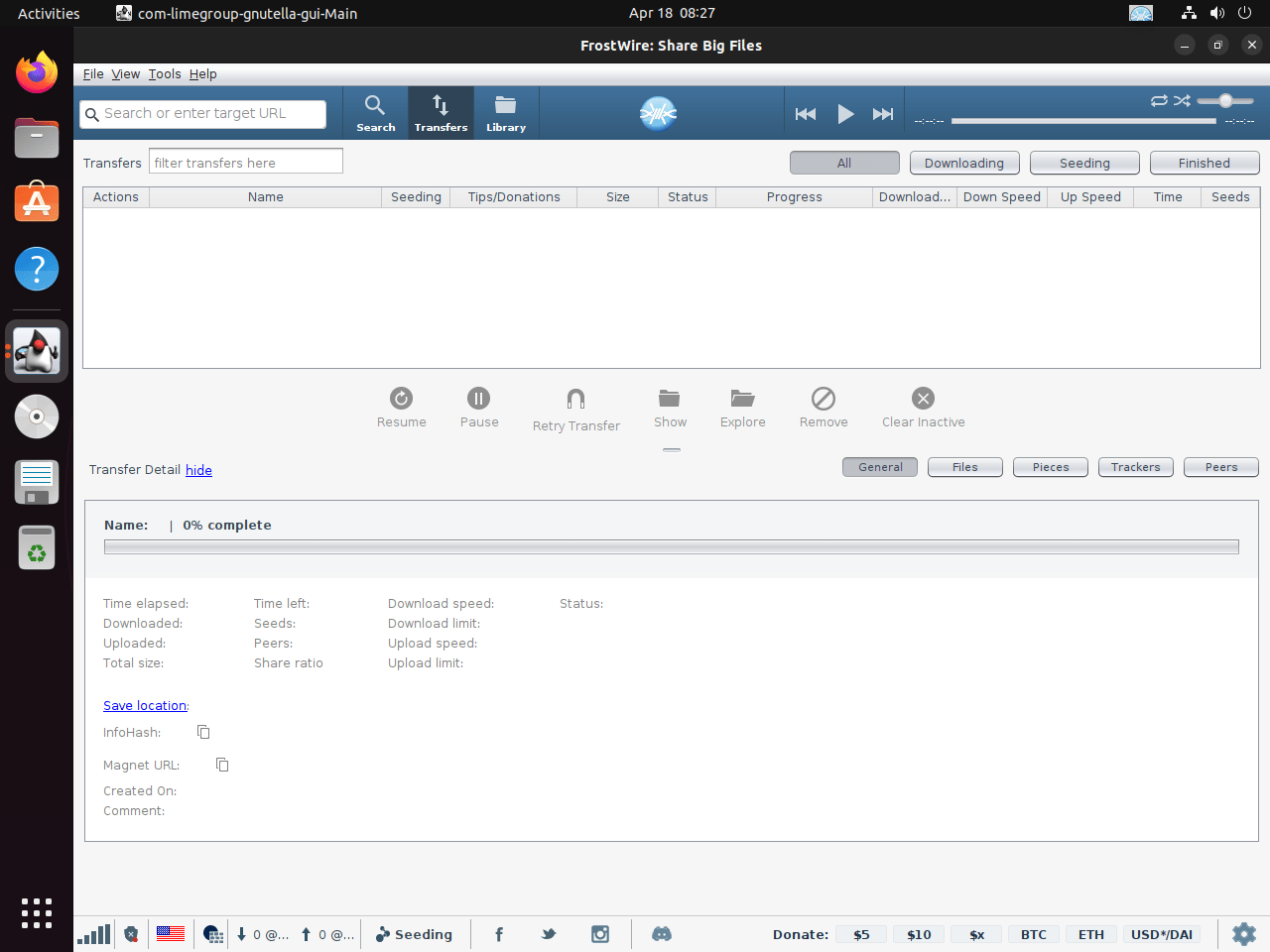Screen dimensions: 1270x952
Task: Sort by Down Speed column header
Action: click(x=1001, y=197)
